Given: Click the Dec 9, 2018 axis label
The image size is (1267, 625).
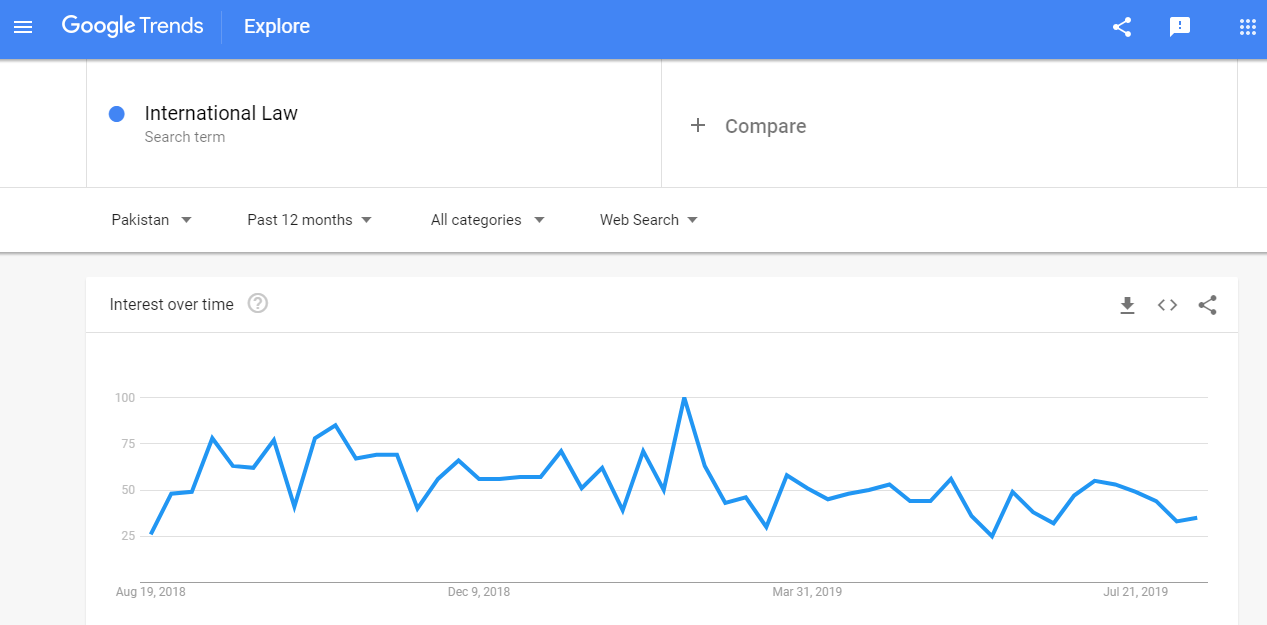Looking at the screenshot, I should [x=479, y=592].
